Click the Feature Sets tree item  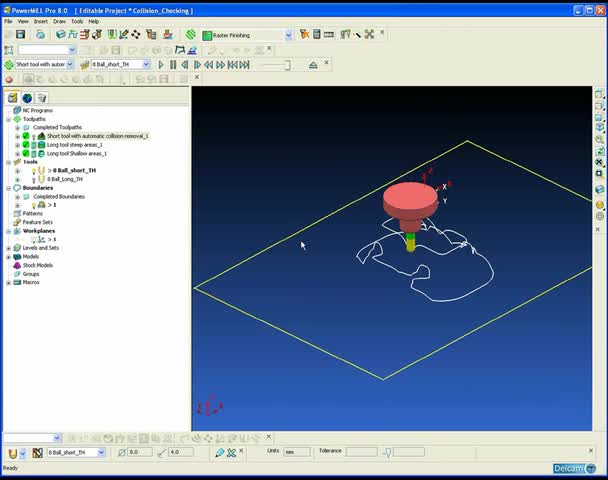click(38, 222)
